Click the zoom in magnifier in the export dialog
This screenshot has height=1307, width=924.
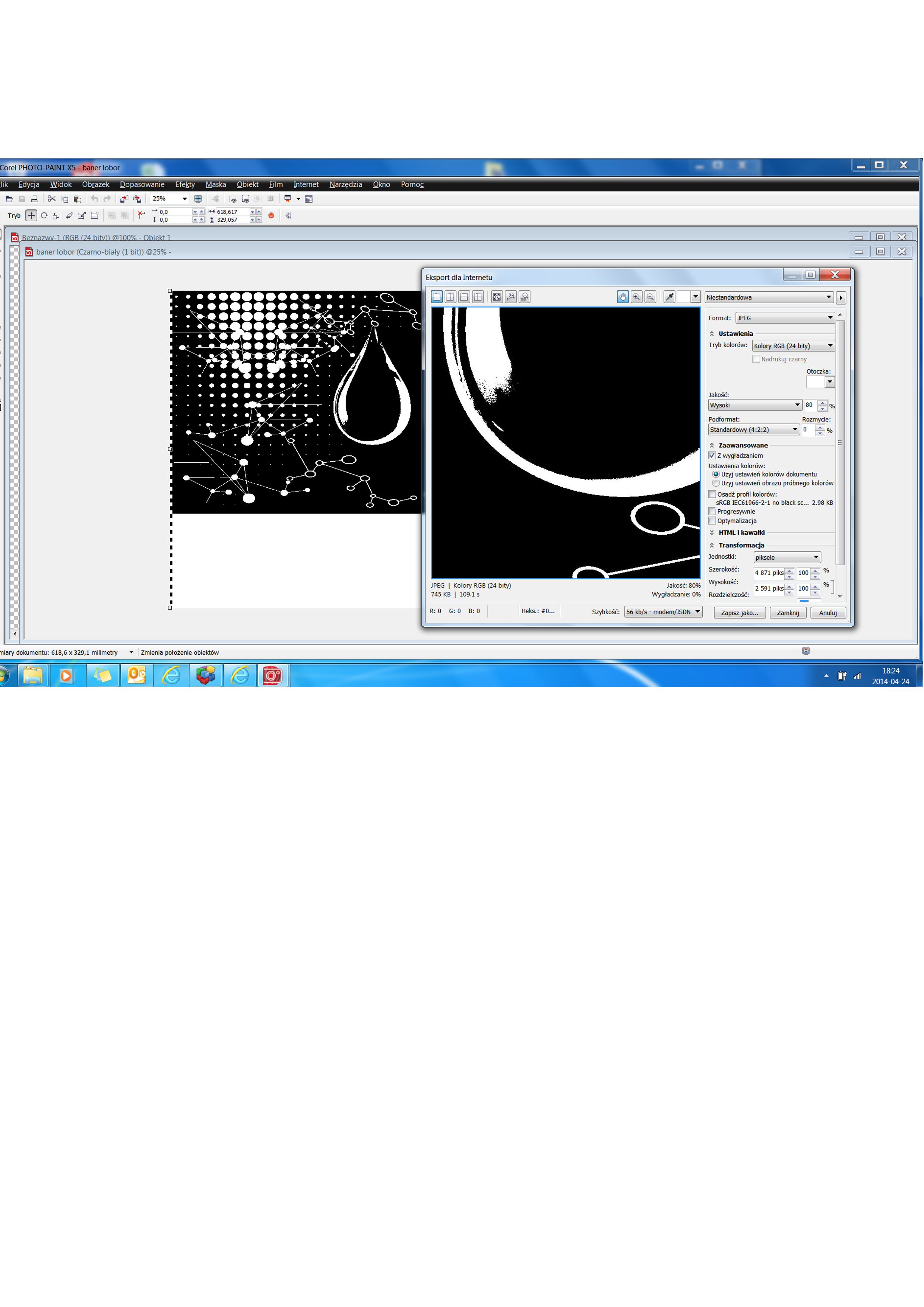click(x=636, y=297)
